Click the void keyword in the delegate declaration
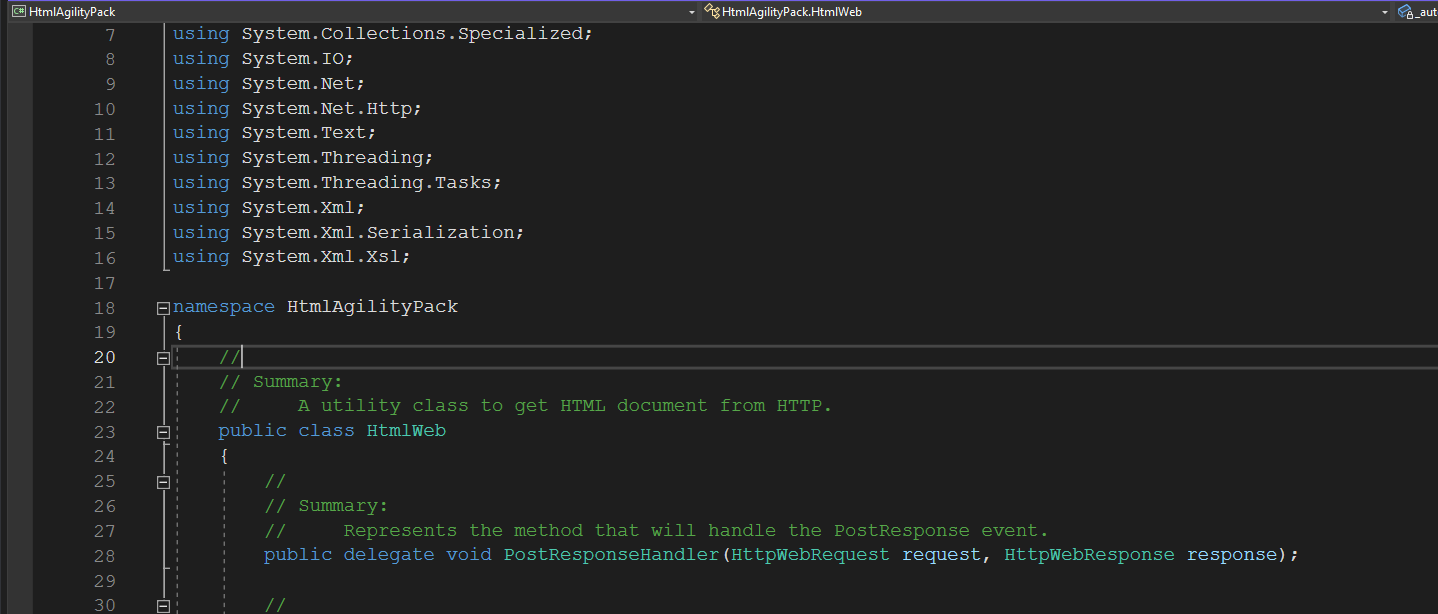1438x614 pixels. (469, 555)
